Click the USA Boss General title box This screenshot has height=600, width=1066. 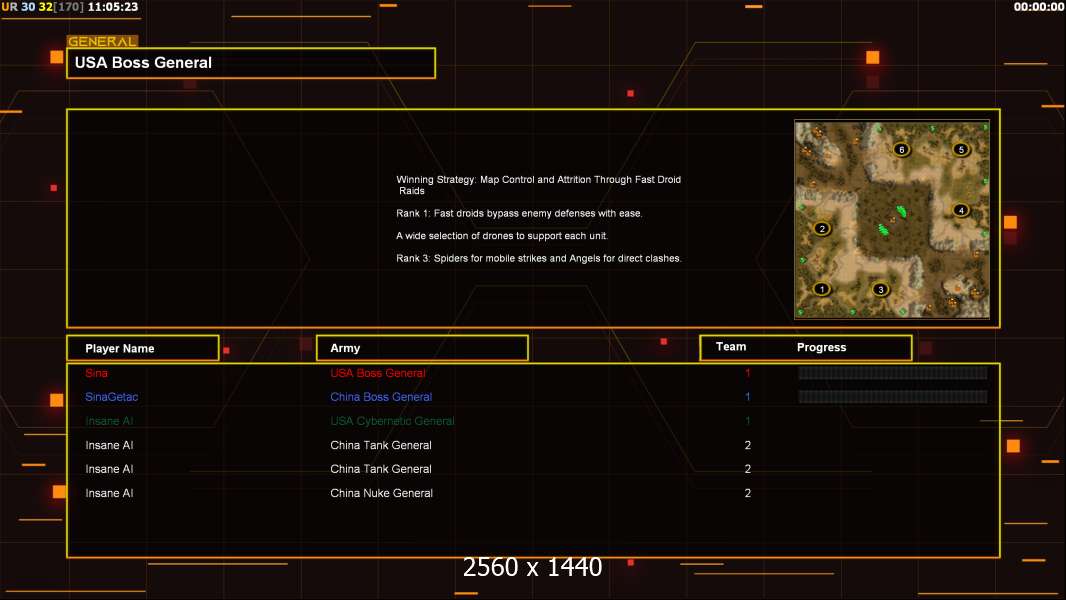click(x=251, y=63)
